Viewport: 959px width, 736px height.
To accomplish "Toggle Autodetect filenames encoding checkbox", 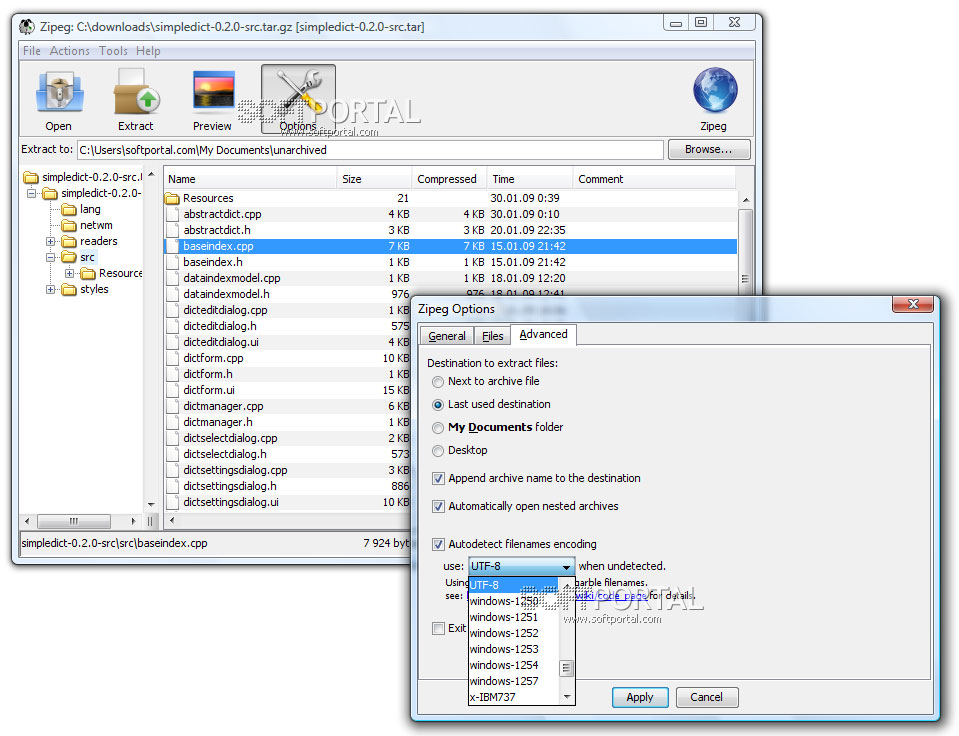I will coord(438,544).
